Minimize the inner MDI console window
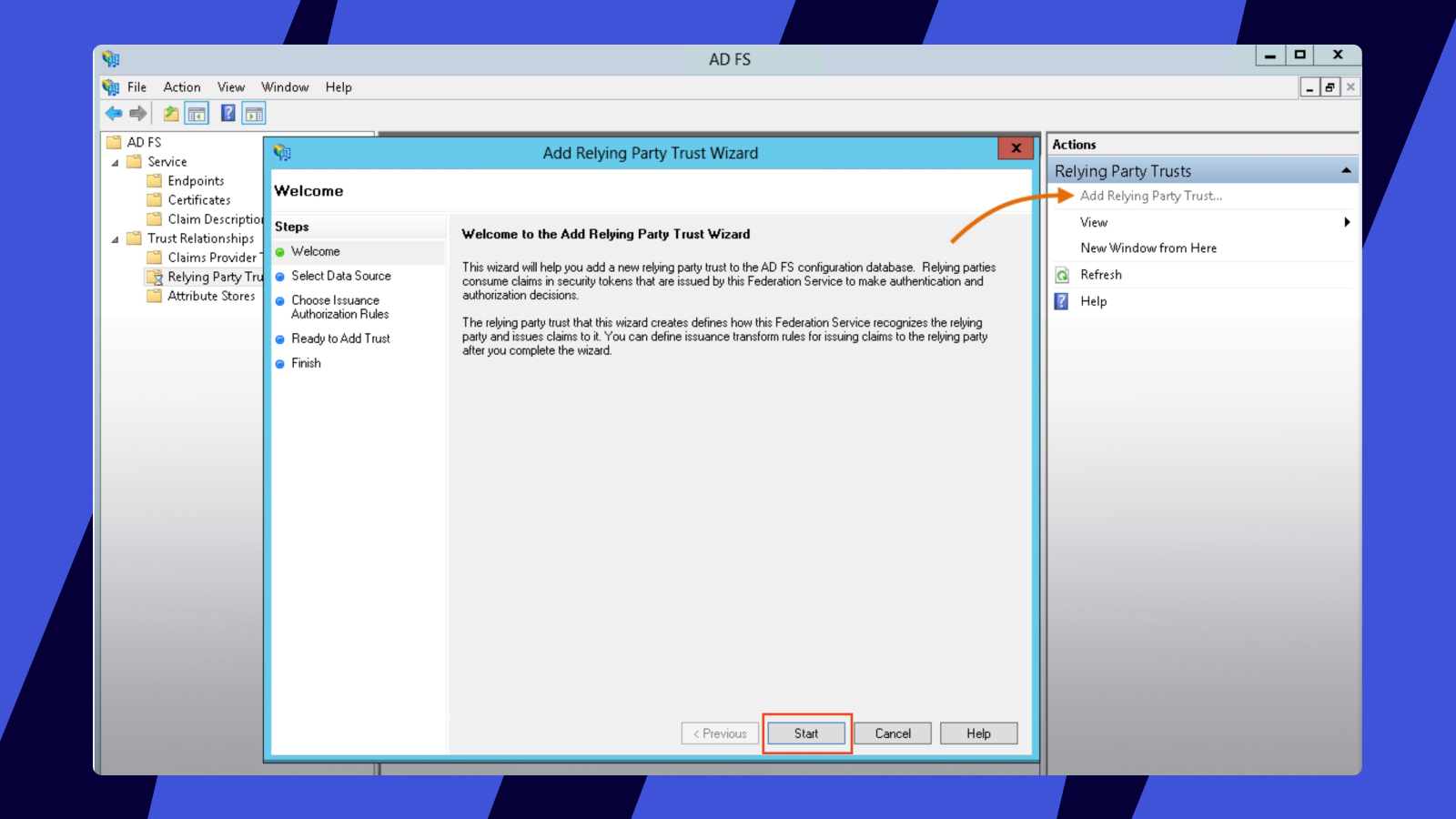This screenshot has width=1456, height=819. pyautogui.click(x=1309, y=87)
